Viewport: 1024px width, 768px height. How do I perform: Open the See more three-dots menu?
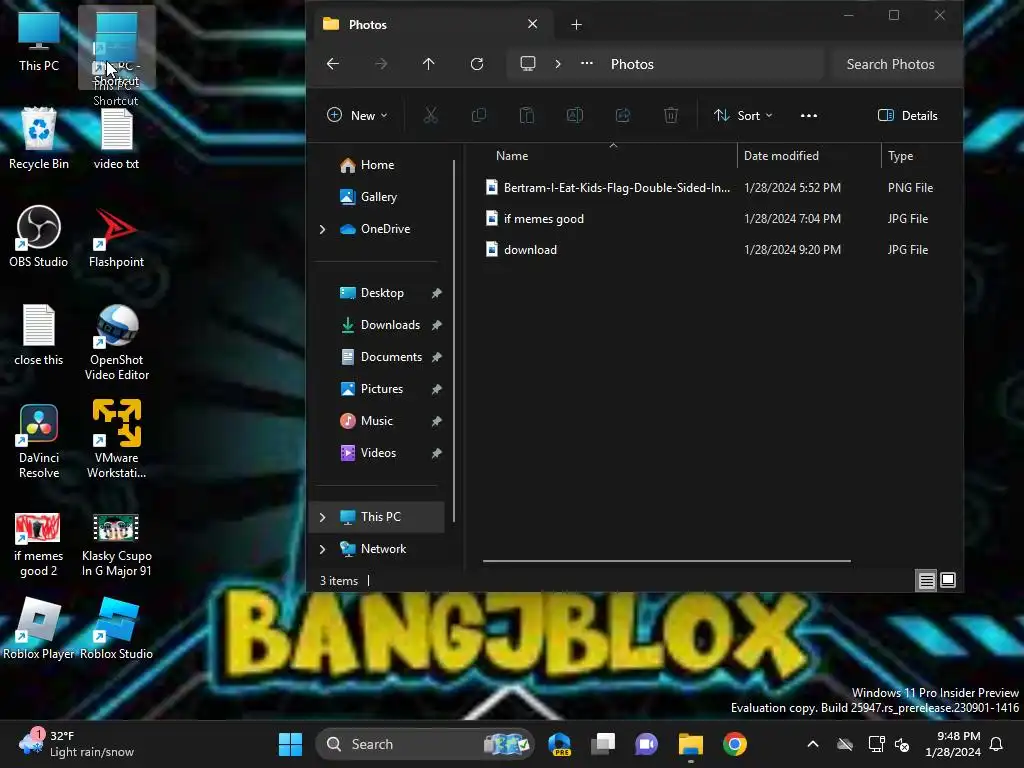[x=808, y=116]
